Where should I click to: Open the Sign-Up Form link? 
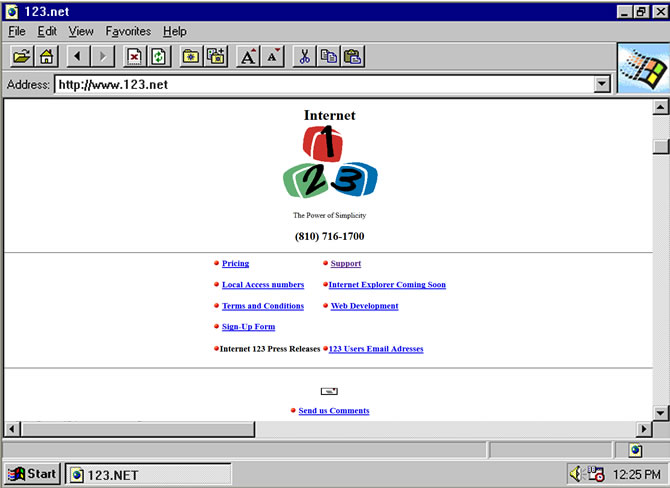tap(248, 327)
